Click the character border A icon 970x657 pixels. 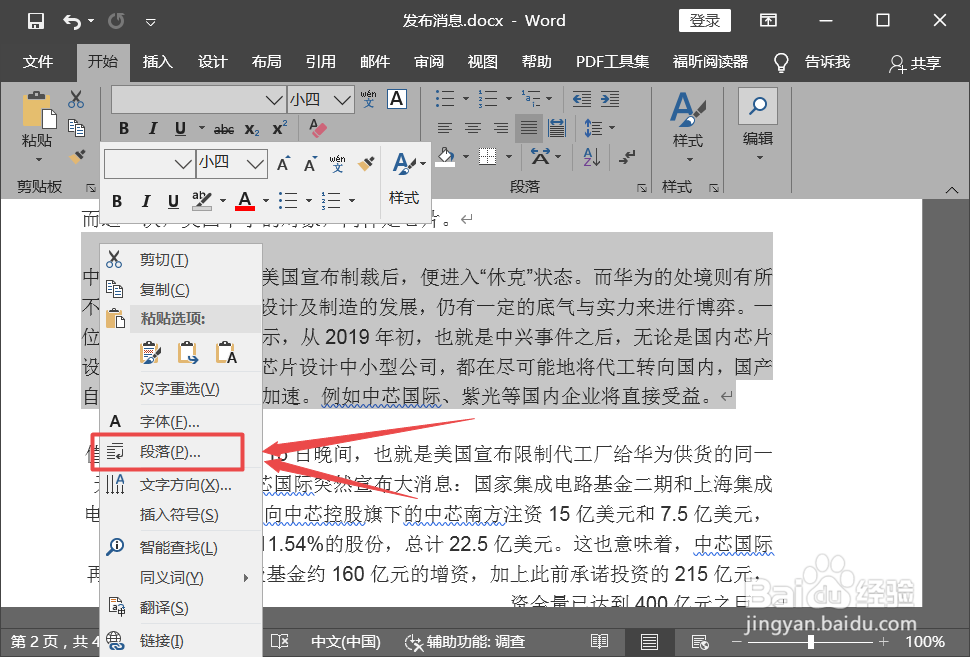tap(397, 99)
